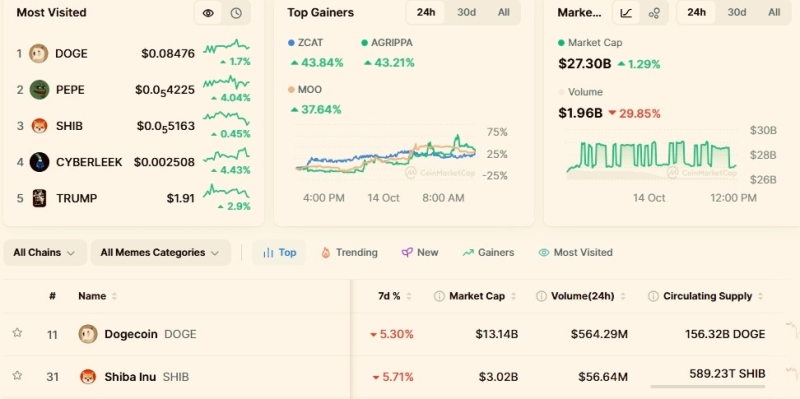Select 24h in Top Gainers
This screenshot has height=399, width=800.
point(426,12)
